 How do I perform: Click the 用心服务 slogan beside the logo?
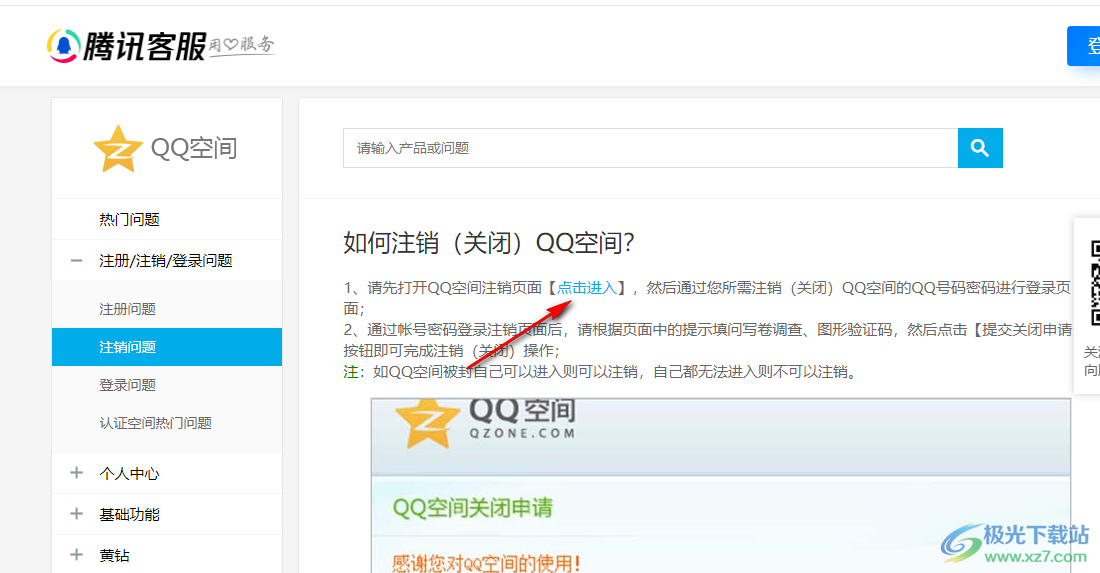(242, 46)
